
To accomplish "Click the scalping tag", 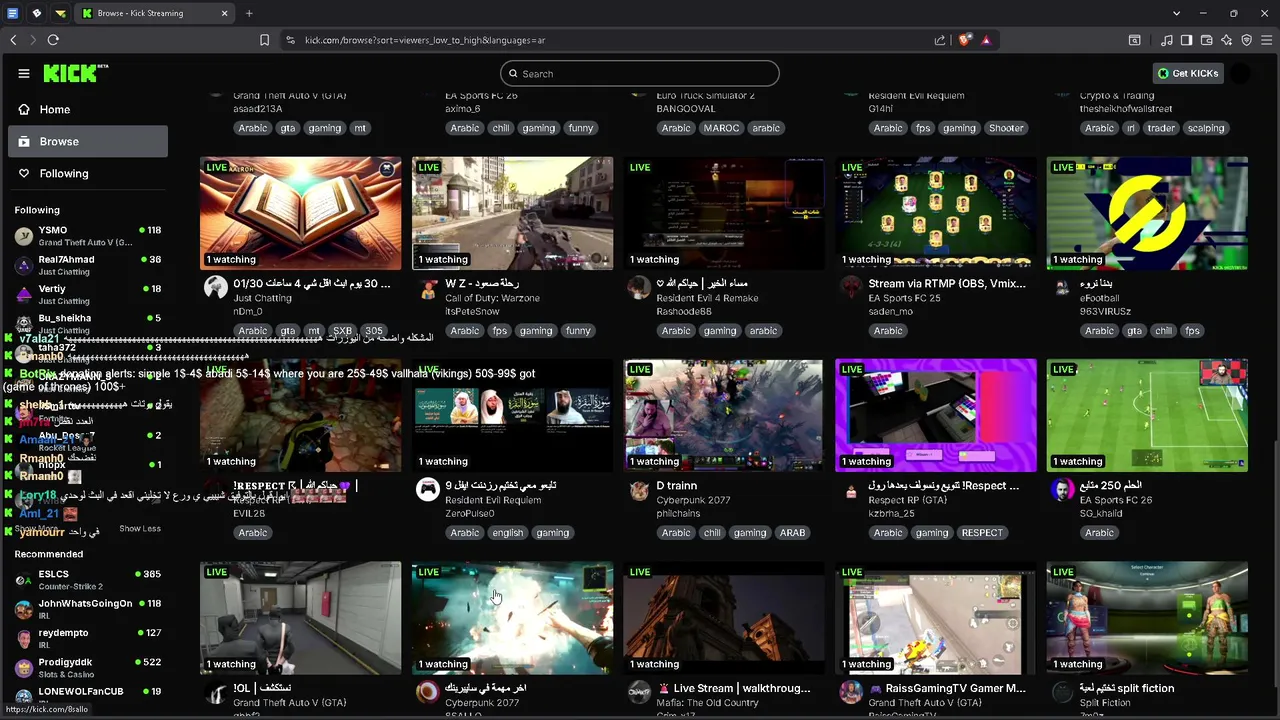I will (1206, 128).
